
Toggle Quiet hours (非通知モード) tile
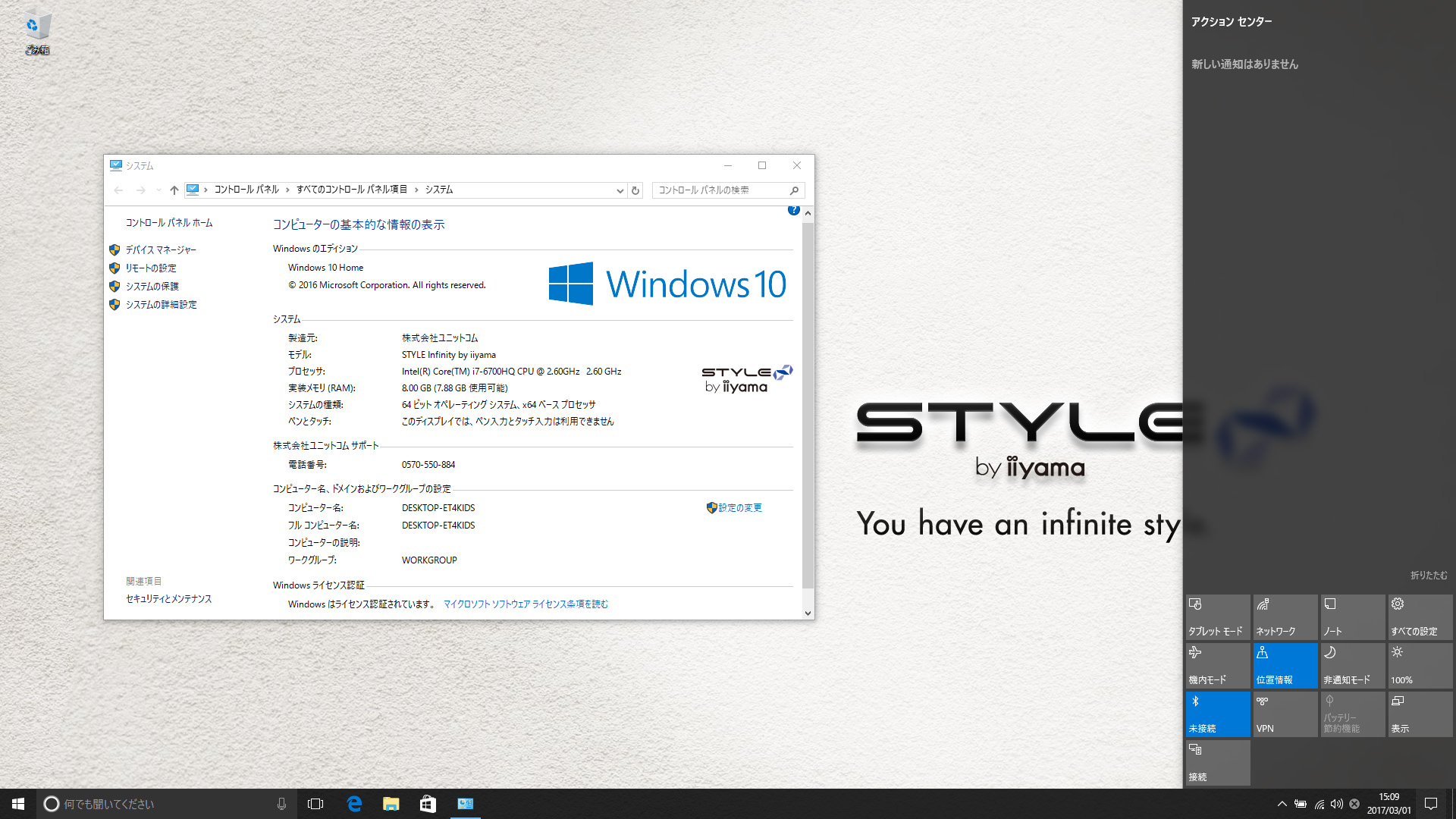click(x=1352, y=665)
